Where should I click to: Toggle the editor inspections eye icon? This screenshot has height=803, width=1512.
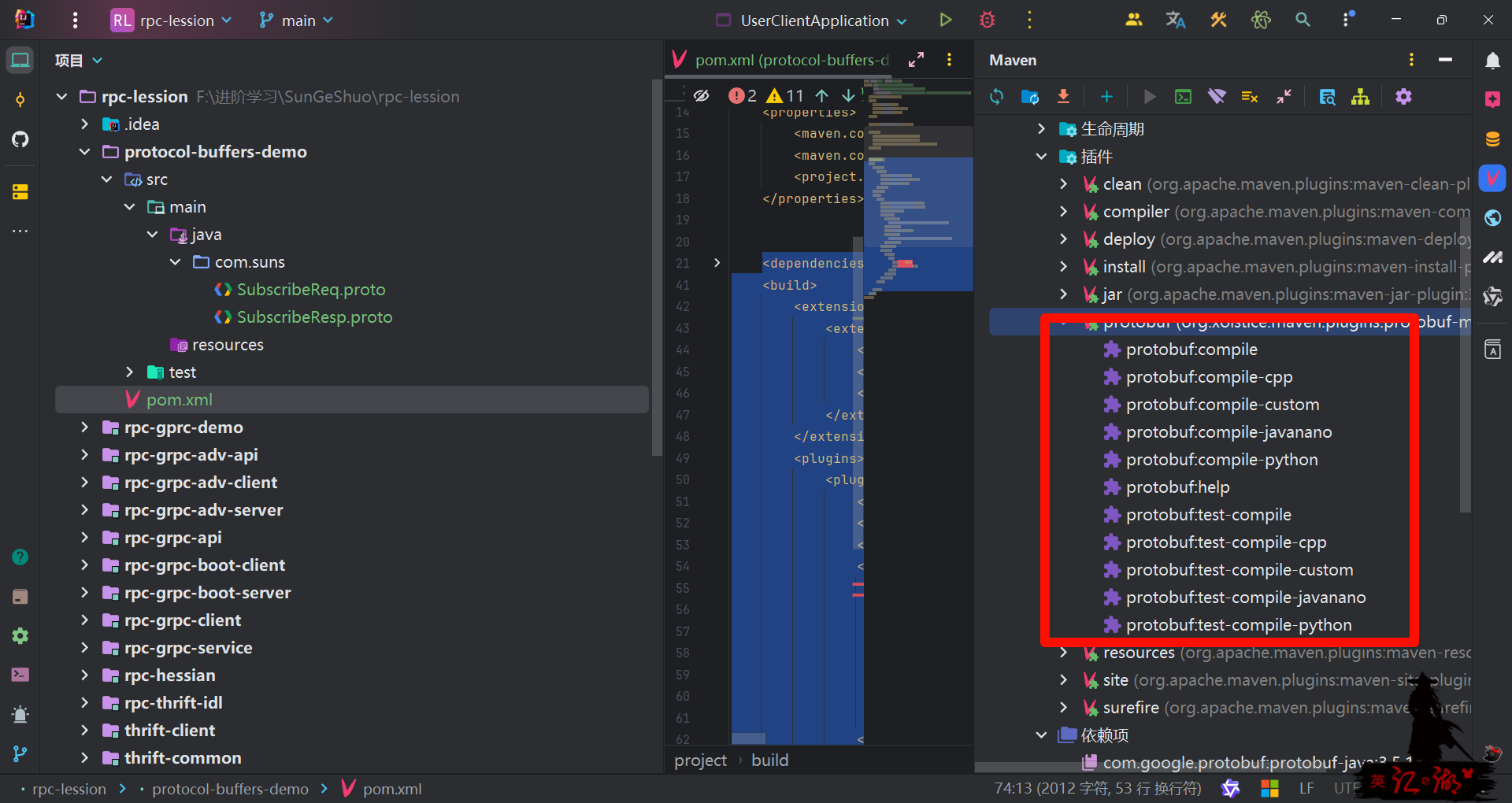click(x=701, y=96)
